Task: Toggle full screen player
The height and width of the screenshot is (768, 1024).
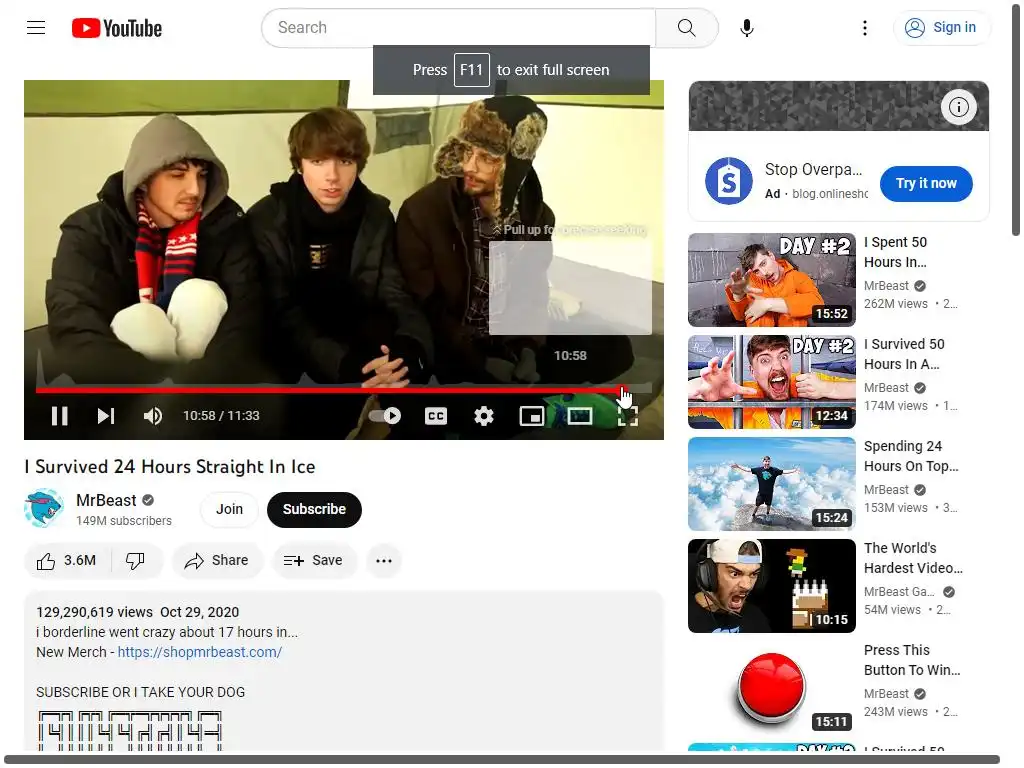Action: click(628, 416)
